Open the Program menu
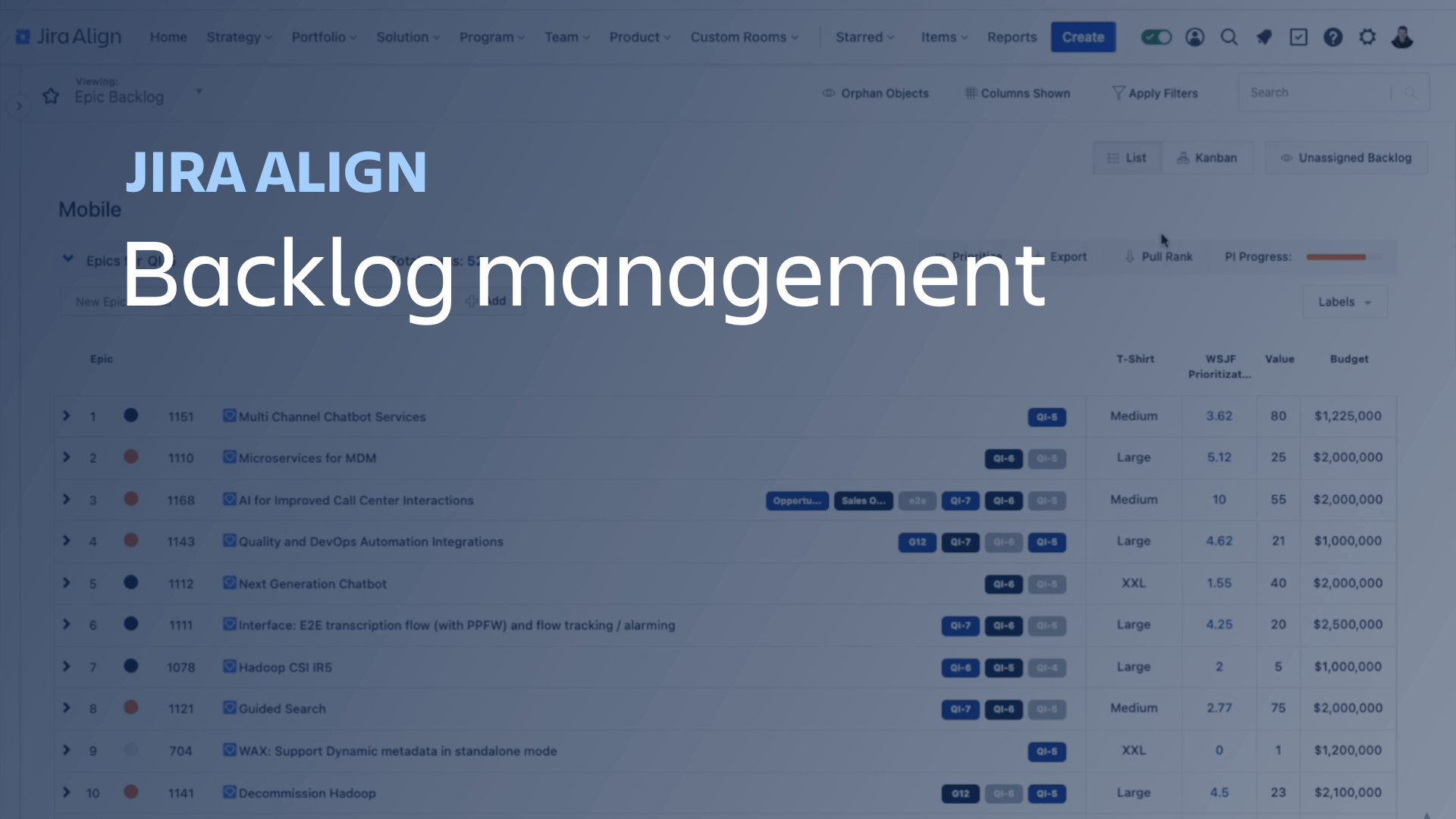The width and height of the screenshot is (1456, 819). (490, 37)
